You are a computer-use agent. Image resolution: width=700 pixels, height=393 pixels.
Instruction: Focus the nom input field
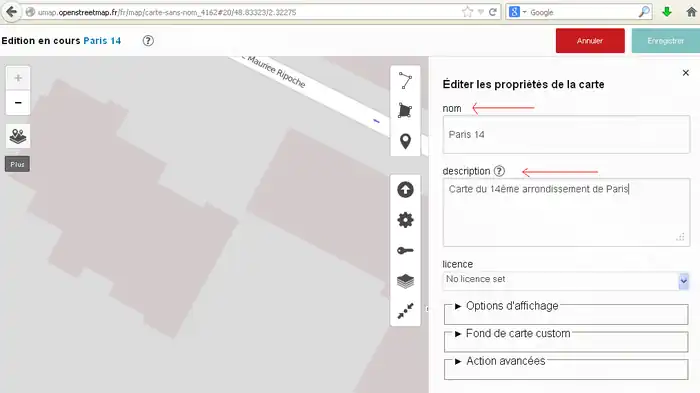click(566, 134)
